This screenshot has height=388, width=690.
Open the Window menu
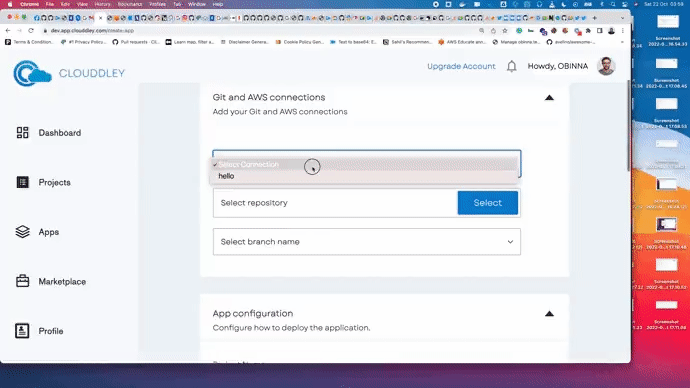pyautogui.click(x=197, y=4)
